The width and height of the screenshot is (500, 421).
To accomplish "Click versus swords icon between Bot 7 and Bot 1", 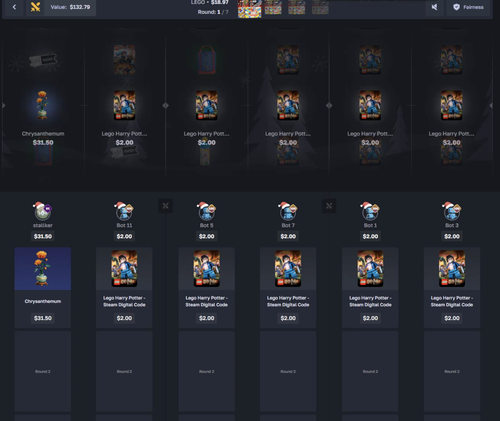I will click(329, 206).
